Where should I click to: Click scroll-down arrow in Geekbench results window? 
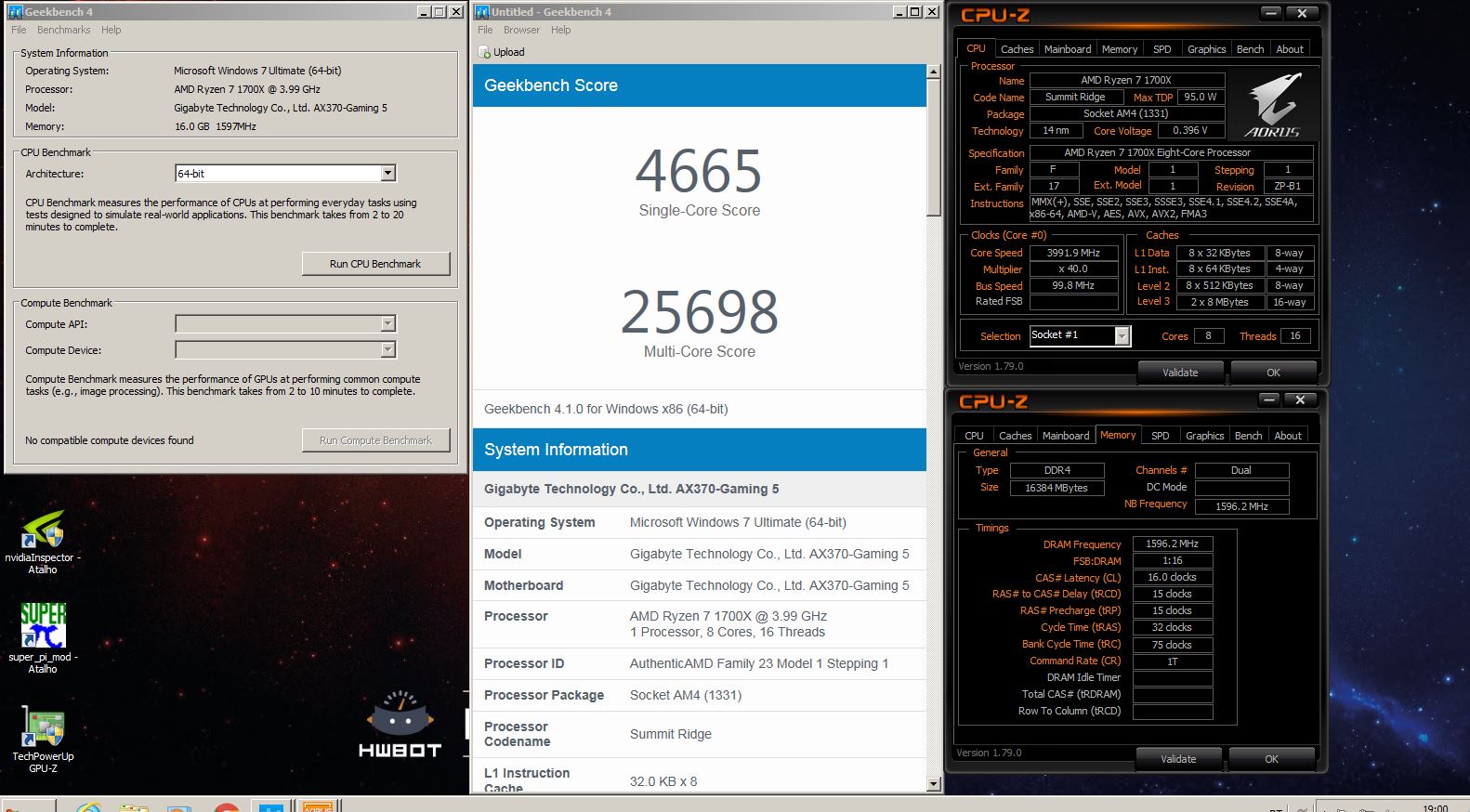(x=934, y=785)
